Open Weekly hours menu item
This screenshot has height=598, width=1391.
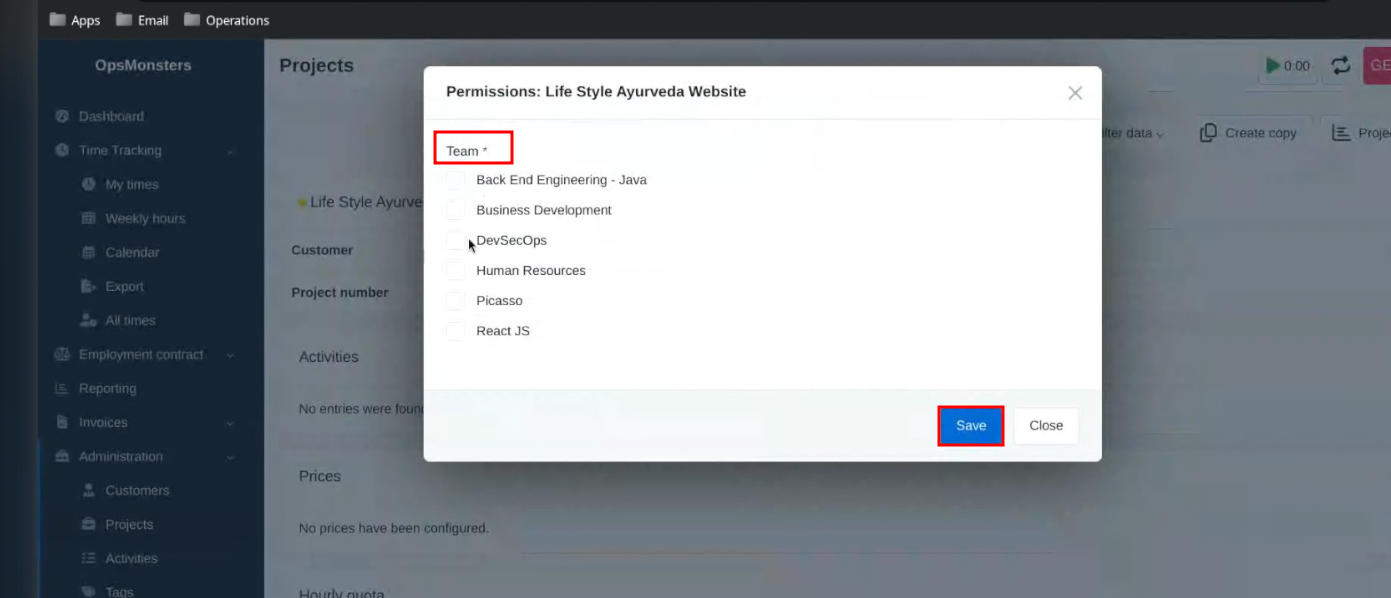(145, 219)
